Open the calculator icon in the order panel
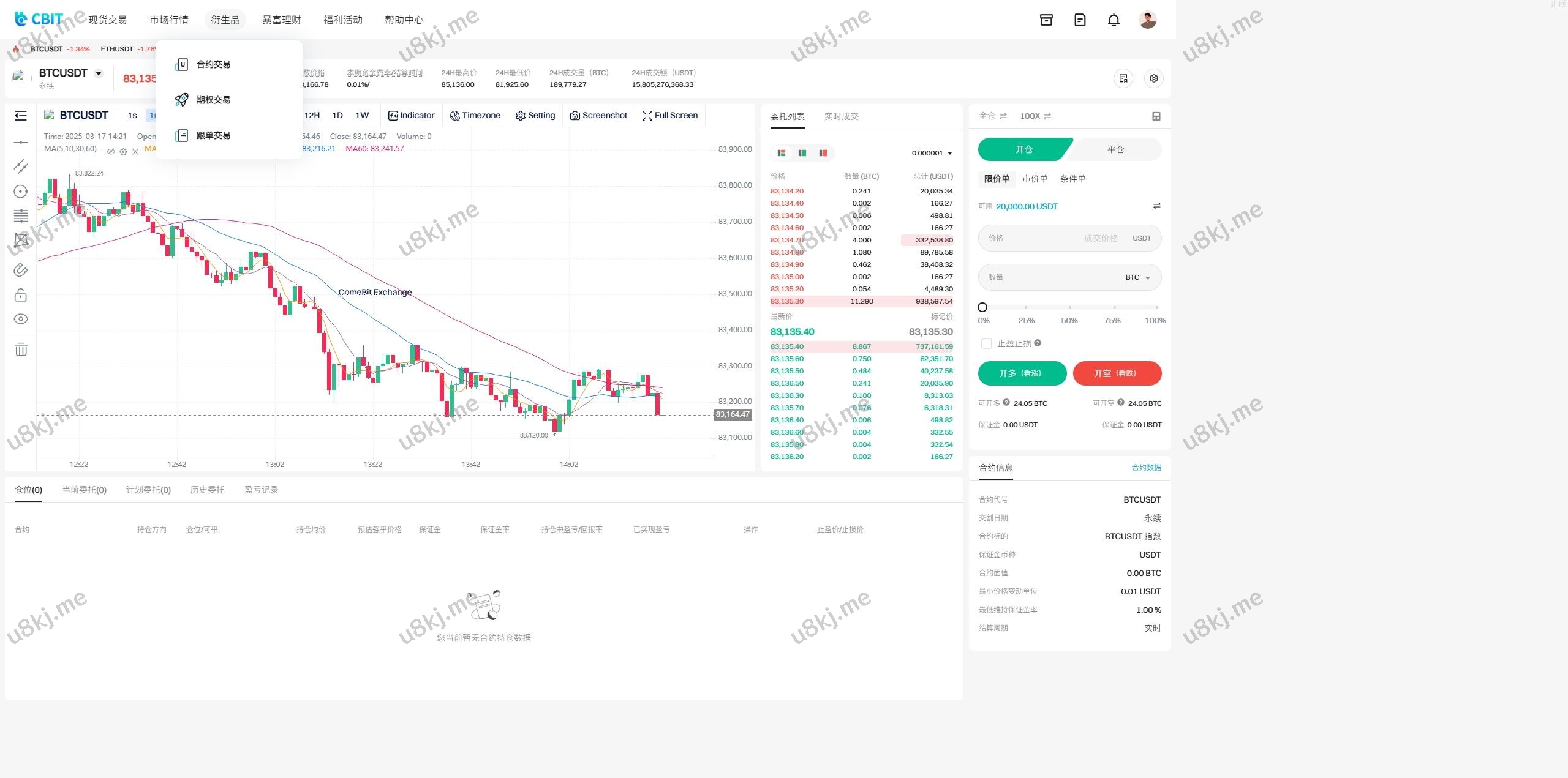This screenshot has width=1568, height=778. tap(1156, 116)
